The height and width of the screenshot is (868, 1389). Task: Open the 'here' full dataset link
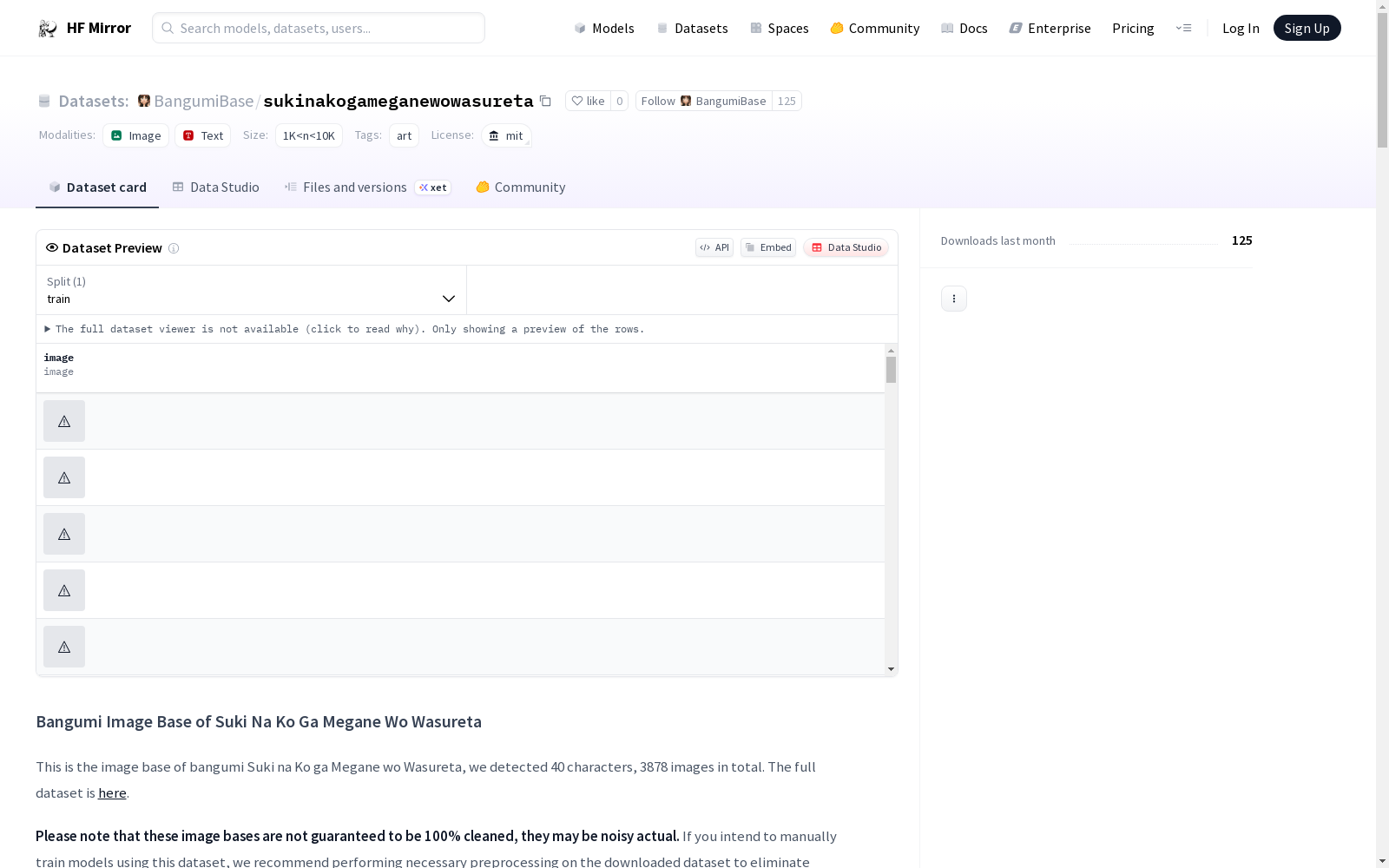[112, 792]
